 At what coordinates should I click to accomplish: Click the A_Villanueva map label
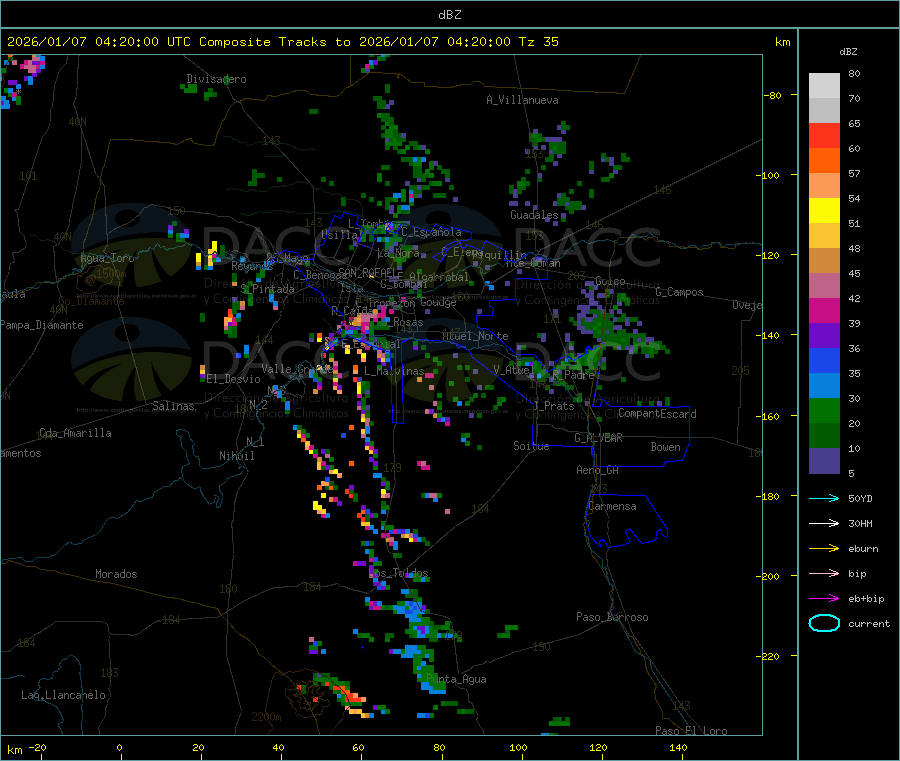522,100
